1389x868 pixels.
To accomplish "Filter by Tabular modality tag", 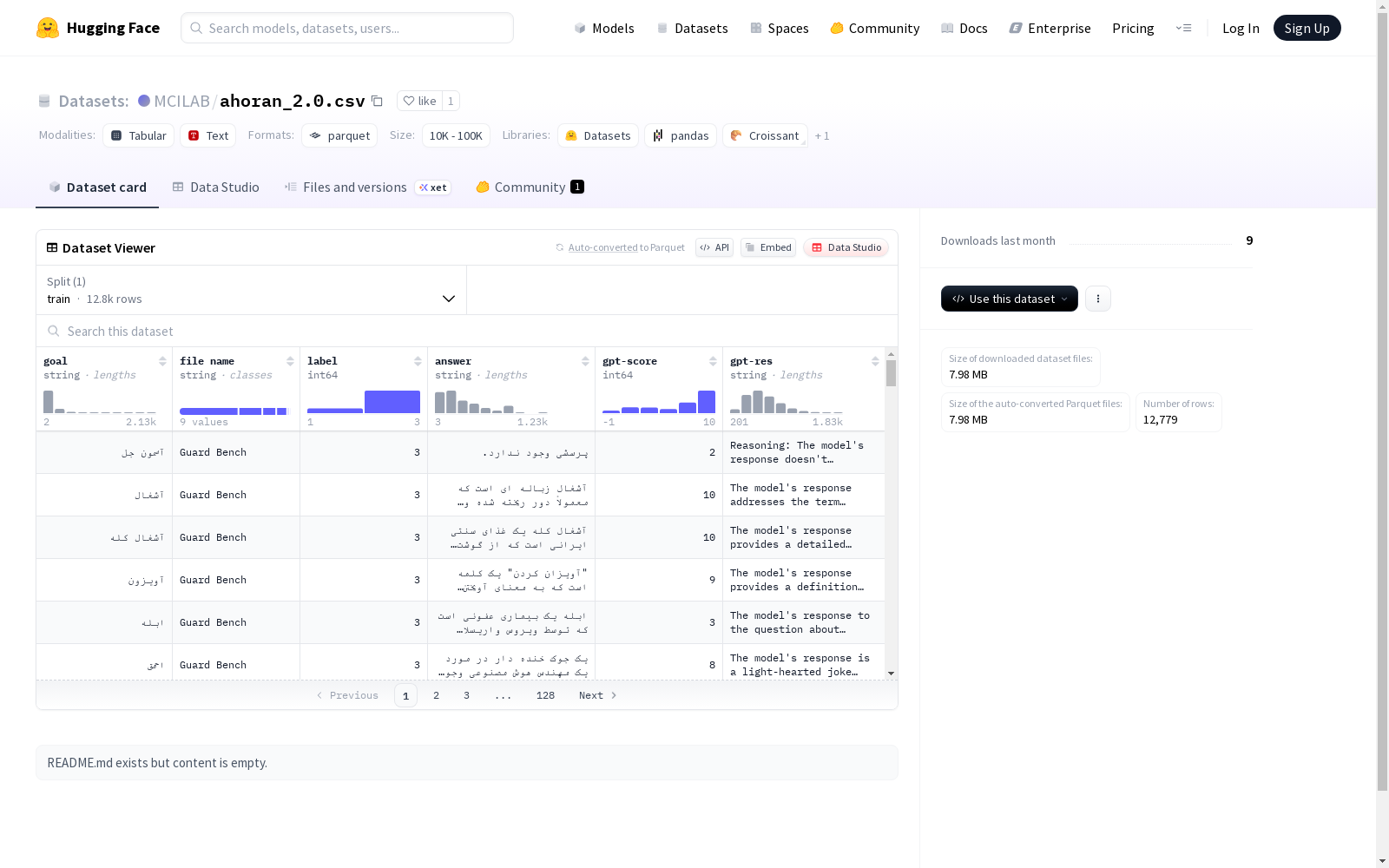I will coord(139,135).
